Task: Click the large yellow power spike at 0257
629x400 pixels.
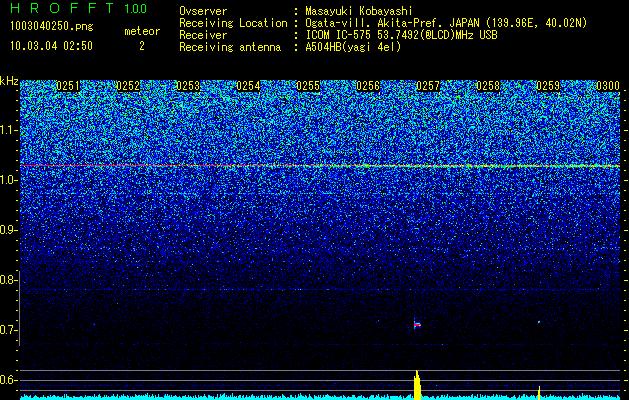Action: [417, 385]
